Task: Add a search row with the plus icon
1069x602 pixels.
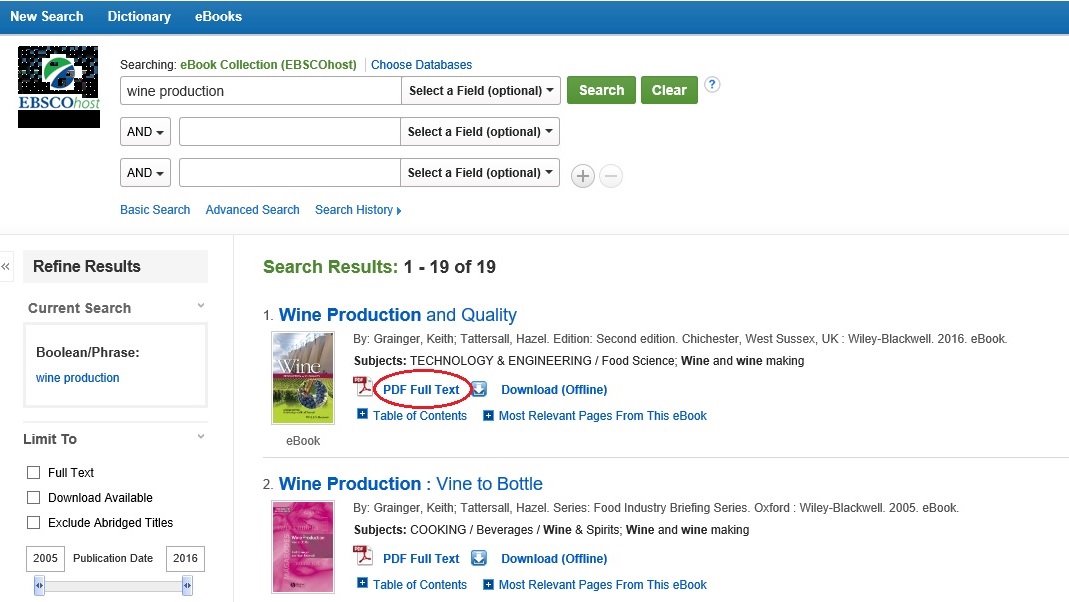Action: [583, 176]
